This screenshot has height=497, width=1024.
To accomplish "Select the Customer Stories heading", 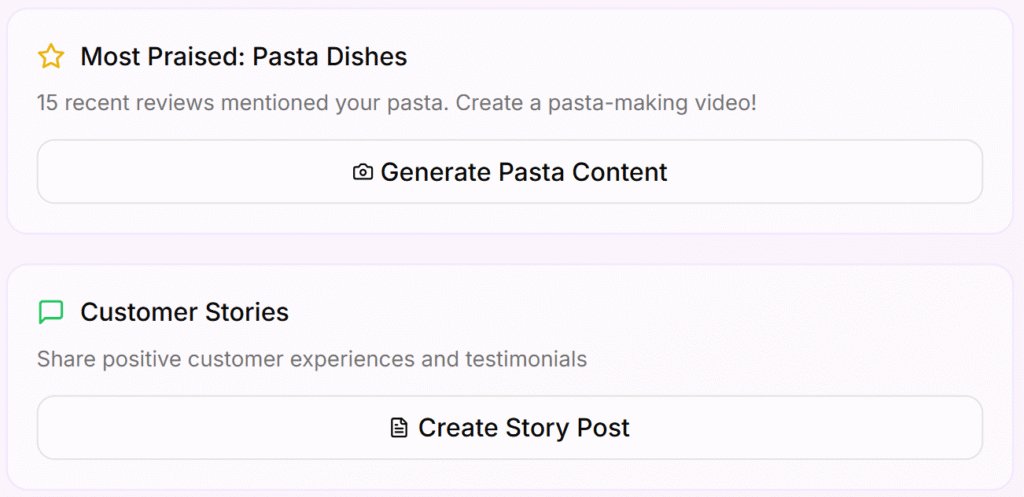I will point(184,313).
